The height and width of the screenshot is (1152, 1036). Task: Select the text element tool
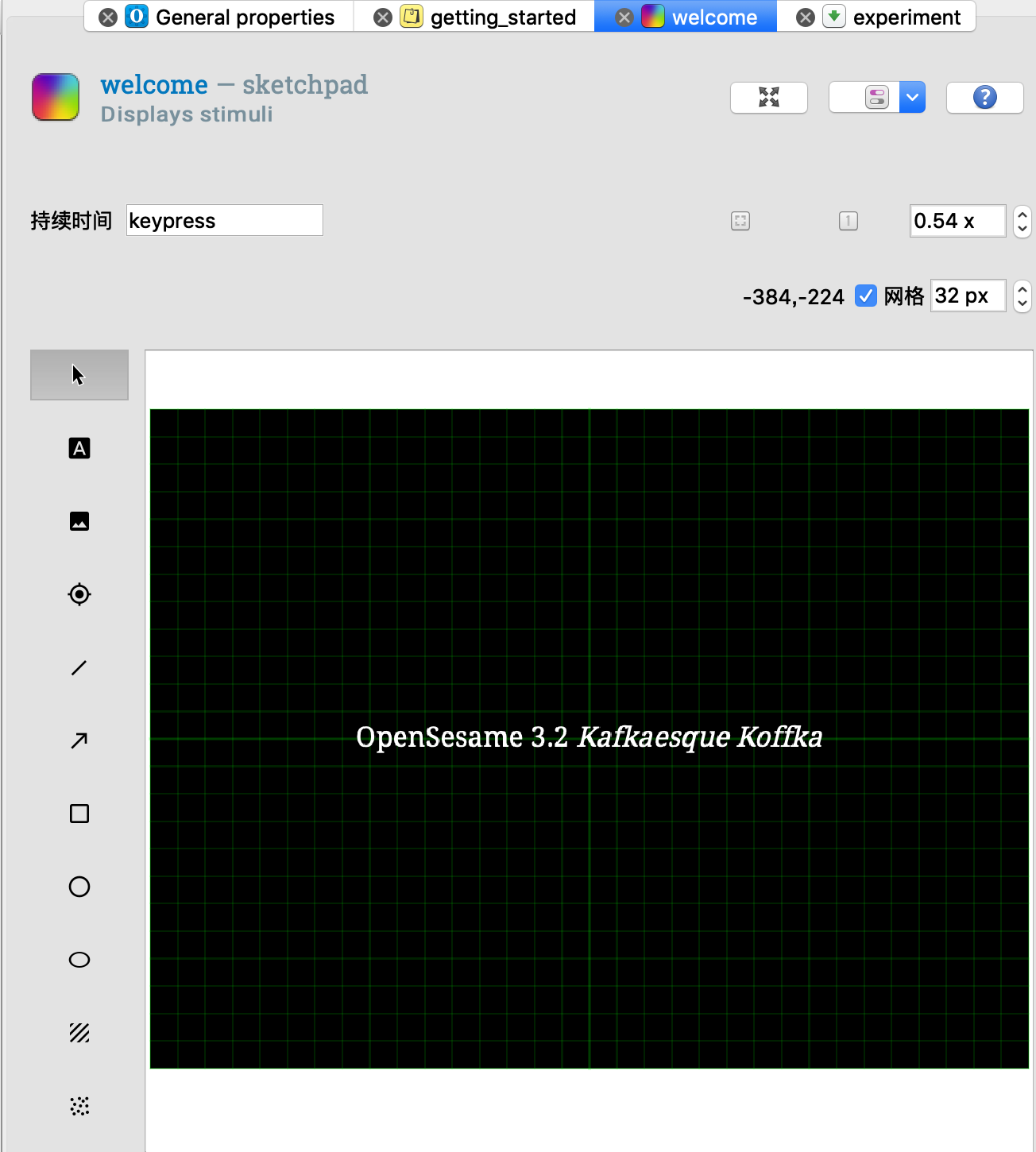(79, 448)
